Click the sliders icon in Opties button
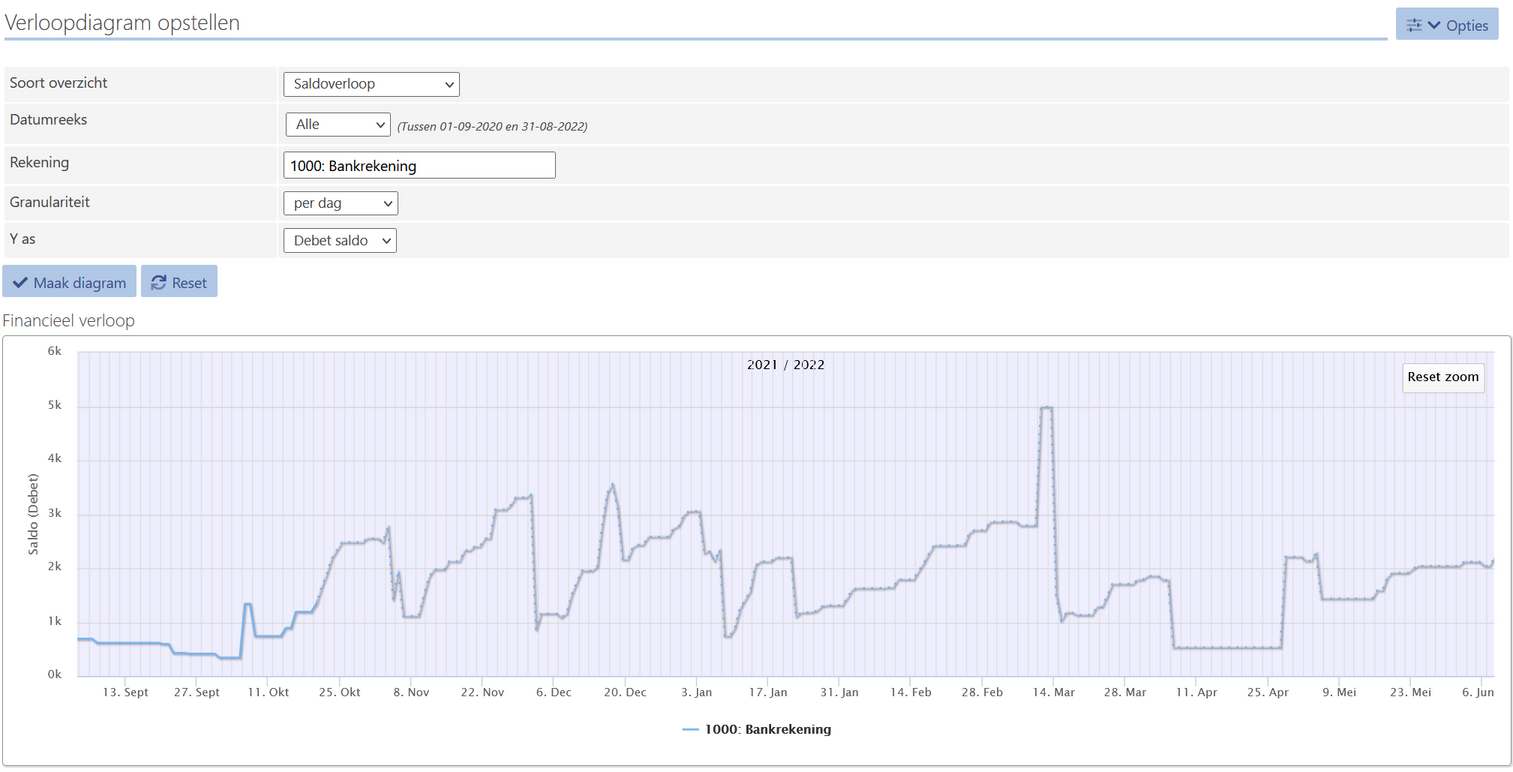Image resolution: width=1513 pixels, height=772 pixels. coord(1414,25)
